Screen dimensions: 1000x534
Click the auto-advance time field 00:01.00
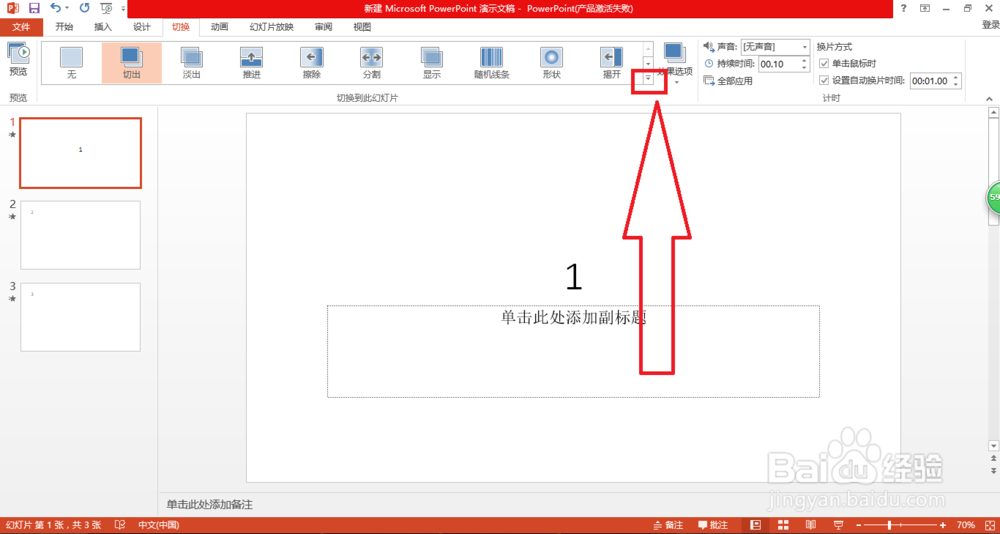pos(930,81)
